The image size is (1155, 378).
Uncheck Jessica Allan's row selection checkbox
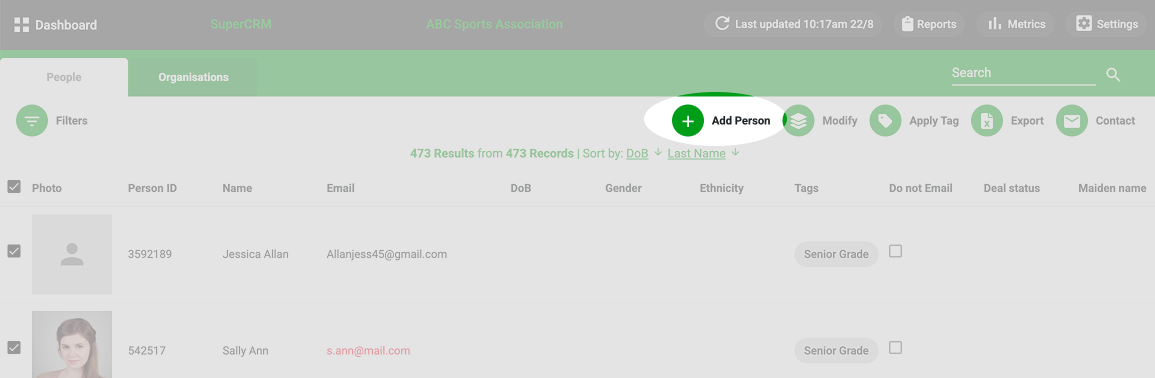click(x=14, y=251)
